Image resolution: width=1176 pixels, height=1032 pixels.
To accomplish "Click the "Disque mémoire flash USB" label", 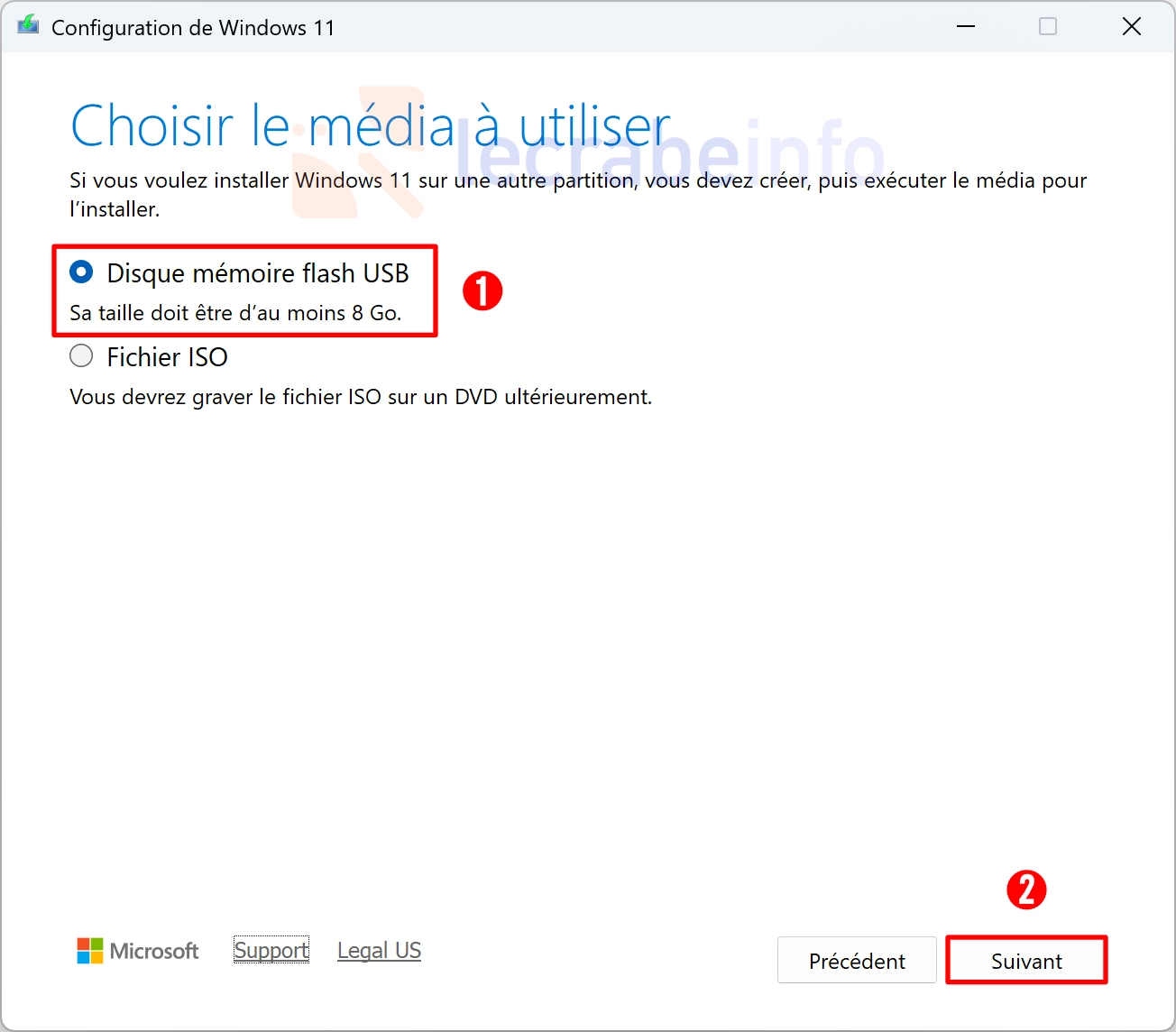I will pos(258,273).
